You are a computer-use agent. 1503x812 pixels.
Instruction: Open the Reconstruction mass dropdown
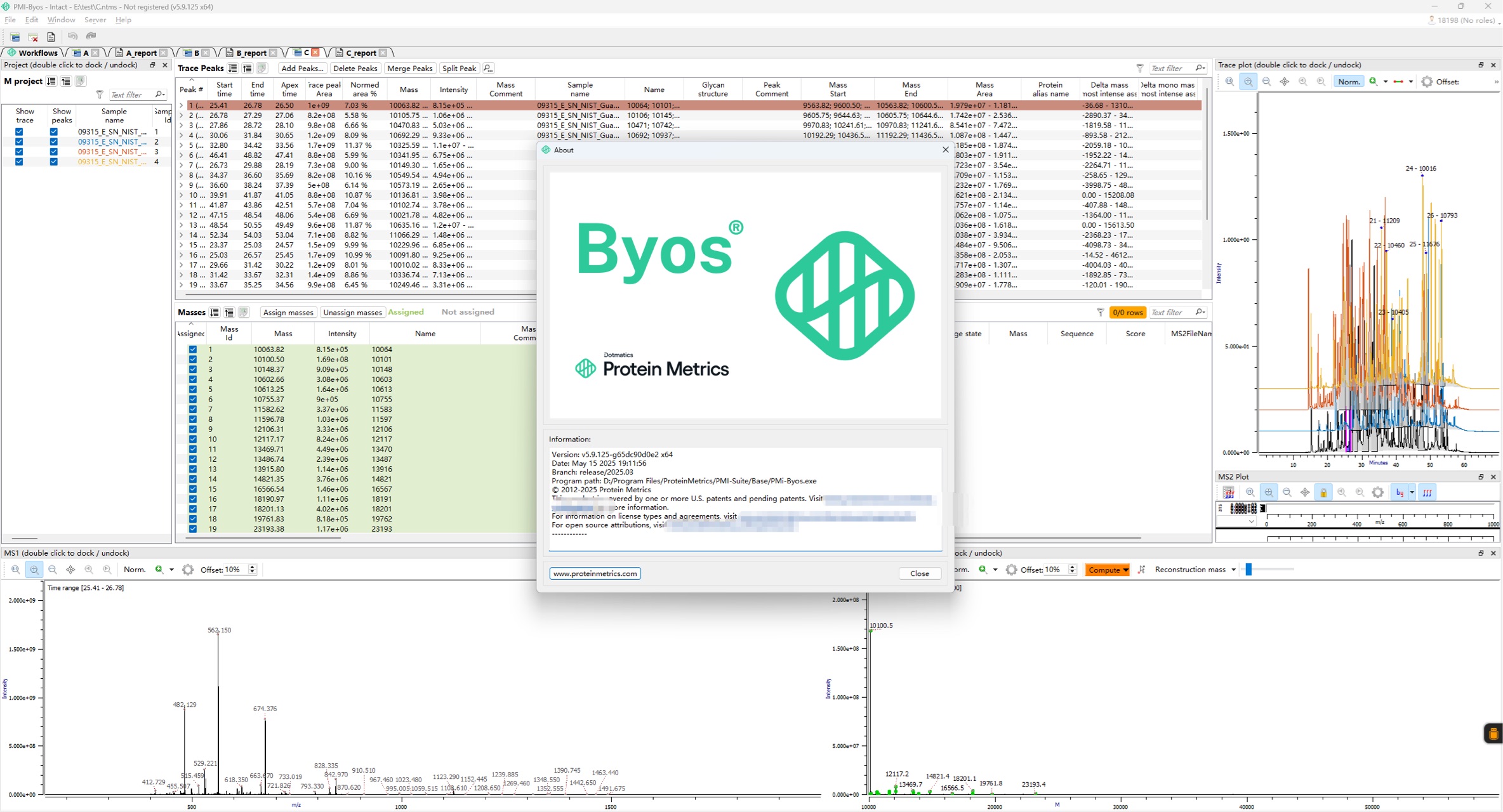point(1233,570)
